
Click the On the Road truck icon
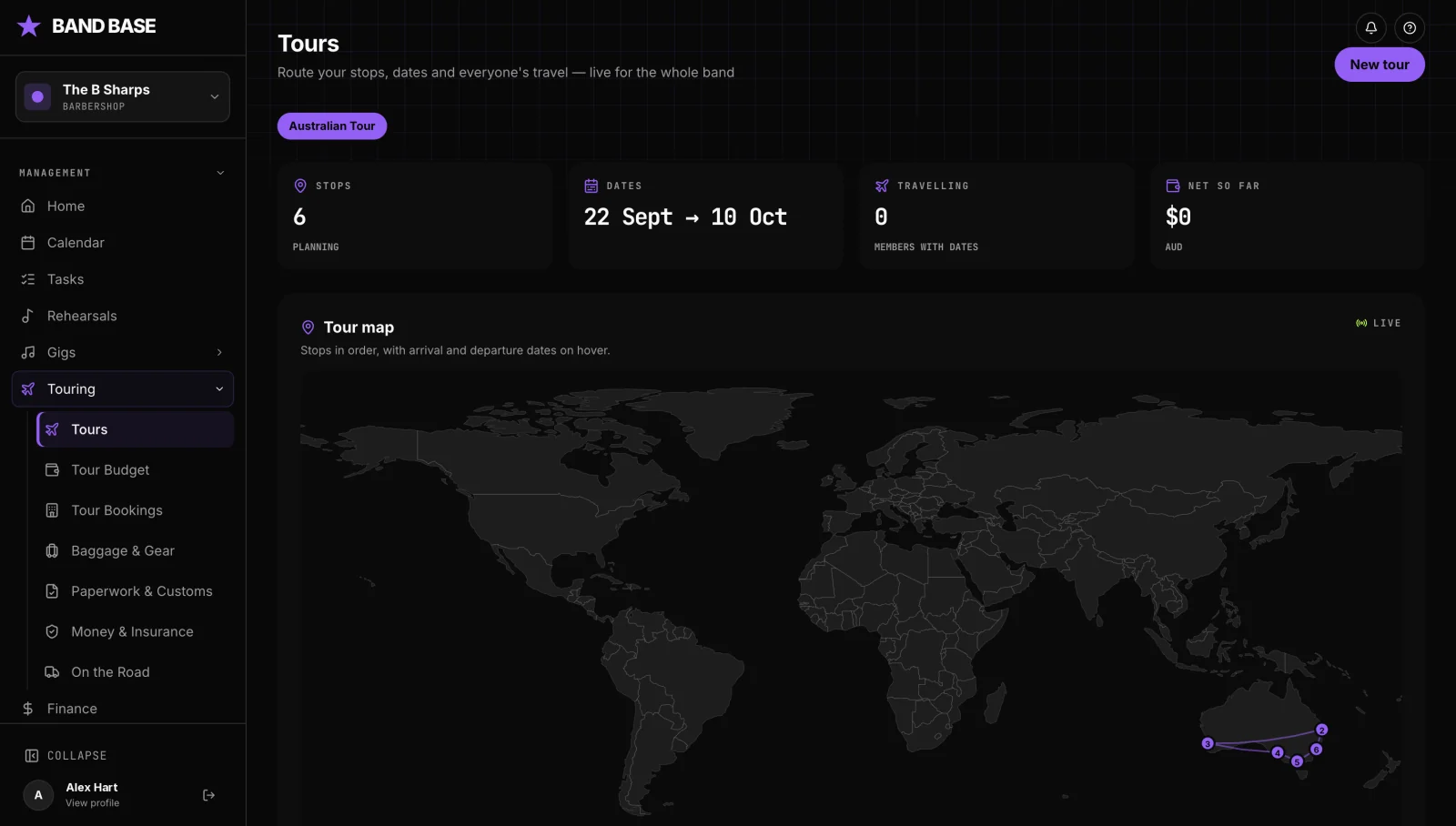(52, 671)
